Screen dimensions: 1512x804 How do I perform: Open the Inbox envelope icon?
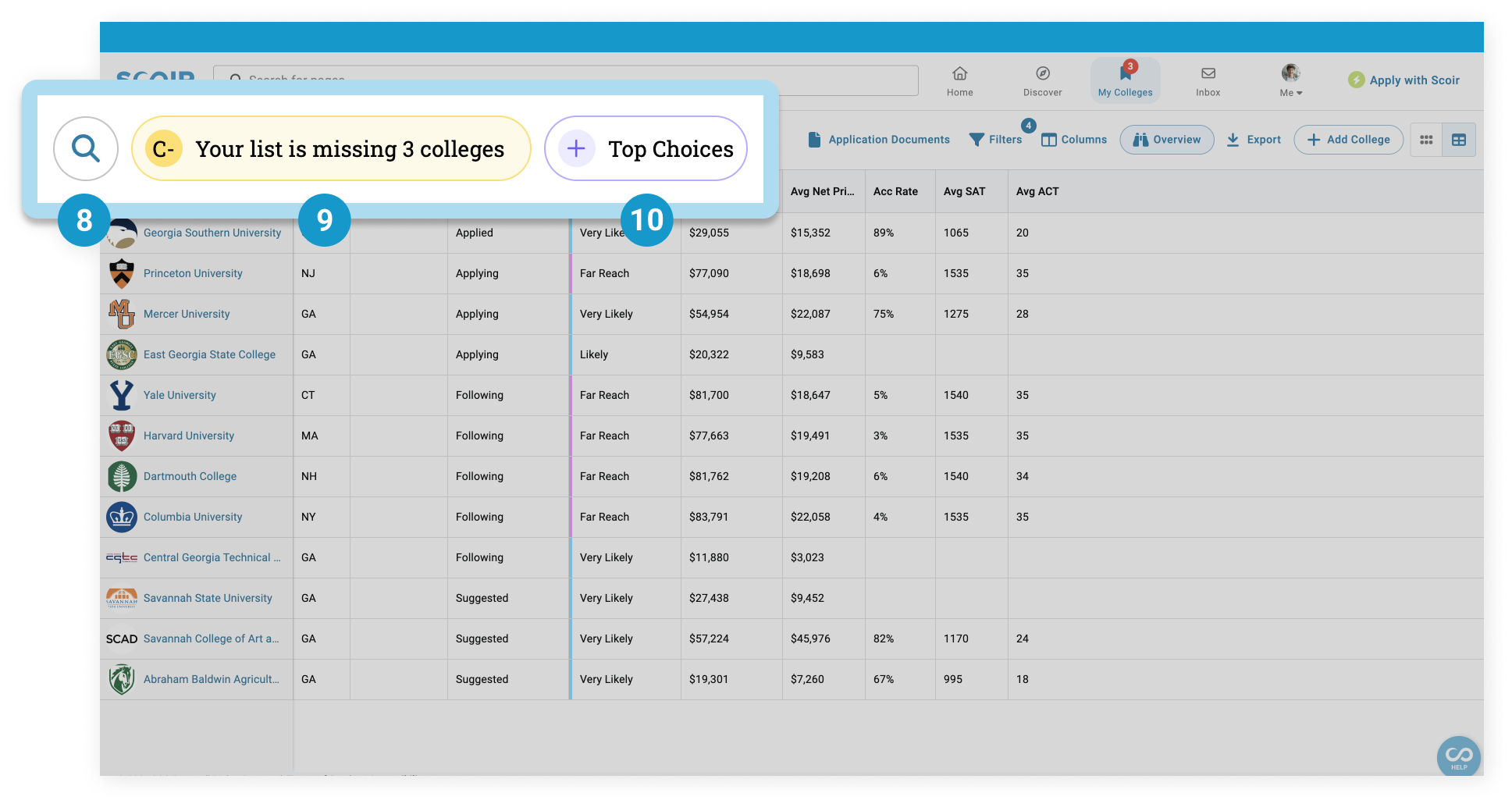tap(1208, 81)
